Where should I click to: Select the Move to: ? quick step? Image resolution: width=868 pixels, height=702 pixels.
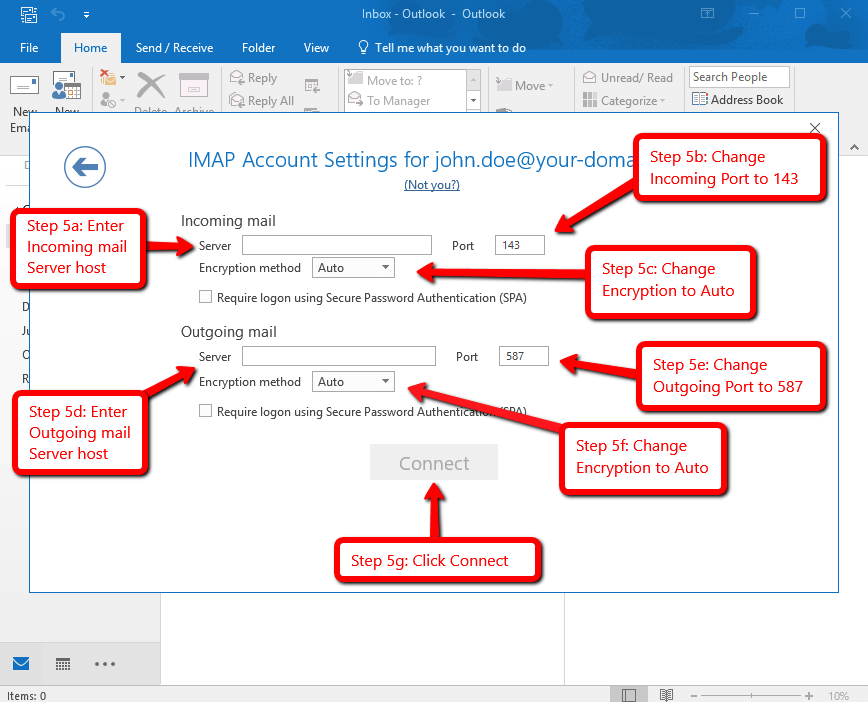[405, 80]
